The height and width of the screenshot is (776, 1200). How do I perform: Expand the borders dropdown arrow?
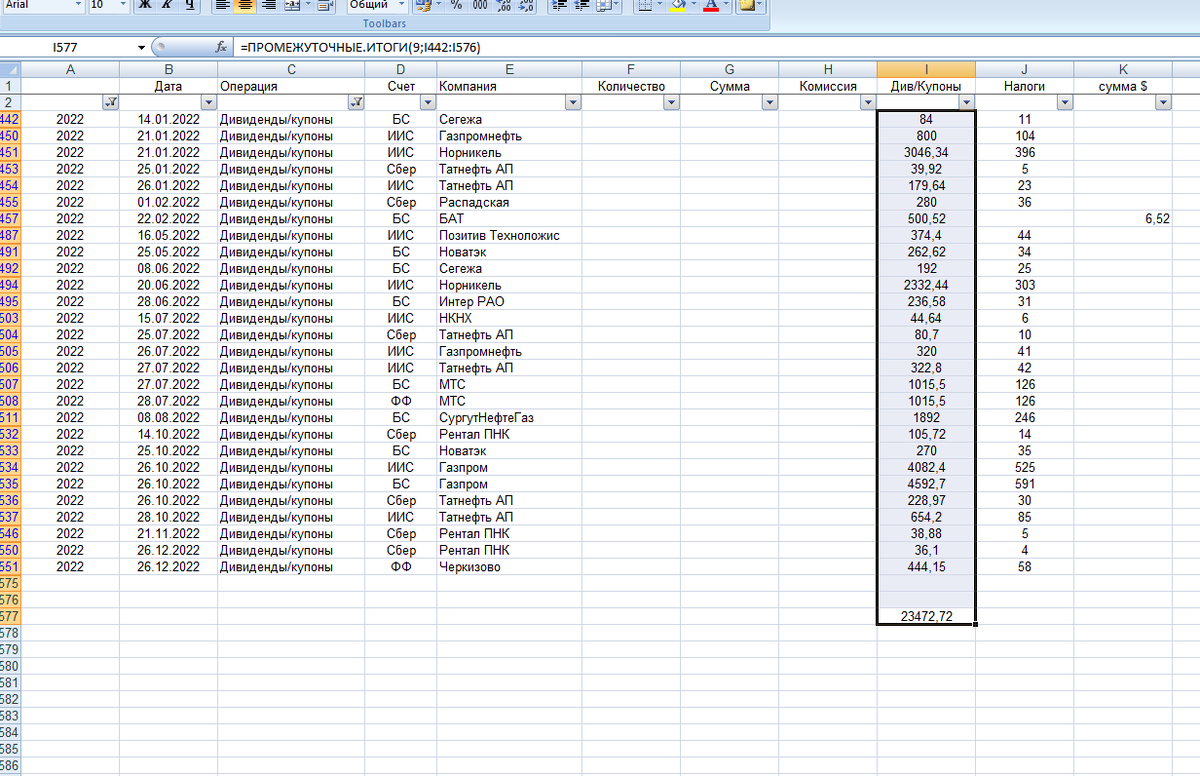coord(659,5)
